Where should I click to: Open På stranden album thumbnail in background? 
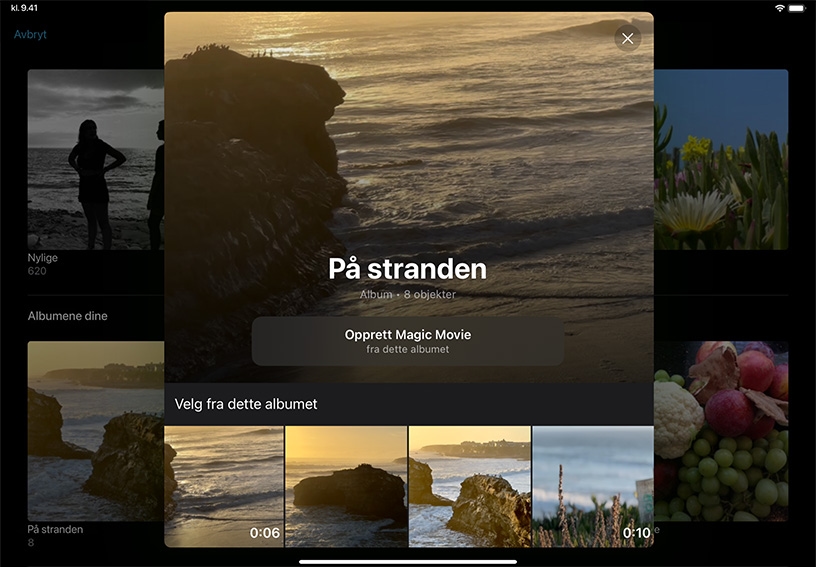click(x=96, y=431)
